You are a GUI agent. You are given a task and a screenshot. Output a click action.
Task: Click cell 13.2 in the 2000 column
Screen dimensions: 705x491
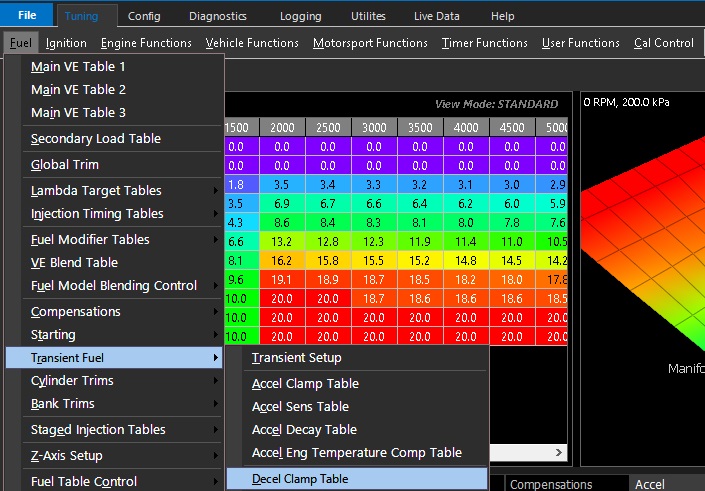[x=282, y=242]
